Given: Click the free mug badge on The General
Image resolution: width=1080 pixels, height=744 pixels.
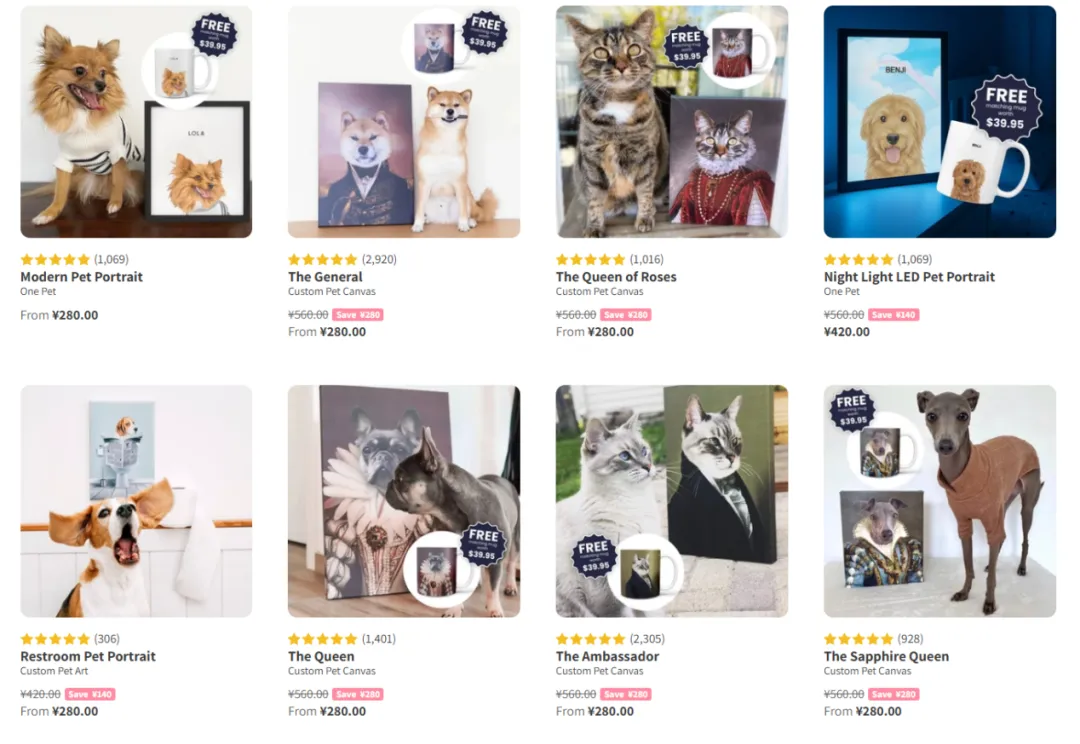Looking at the screenshot, I should point(486,32).
